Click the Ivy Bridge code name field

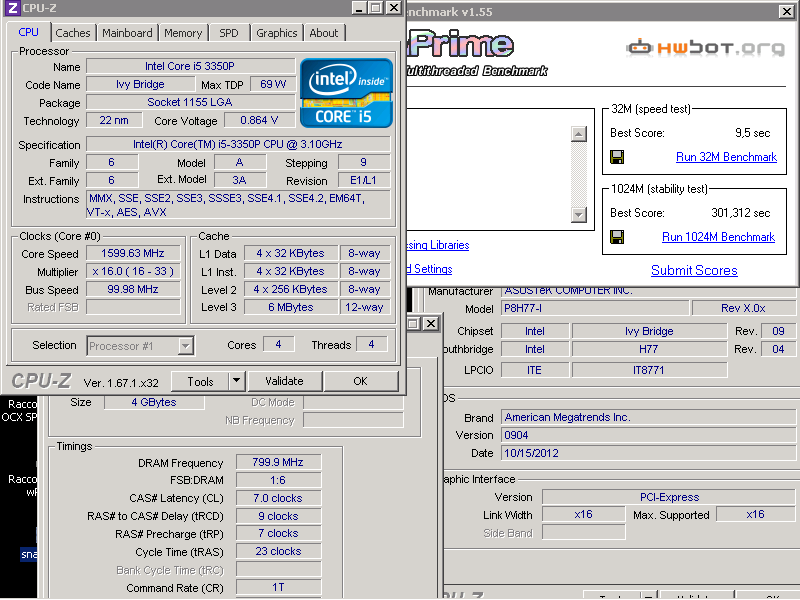tap(140, 84)
